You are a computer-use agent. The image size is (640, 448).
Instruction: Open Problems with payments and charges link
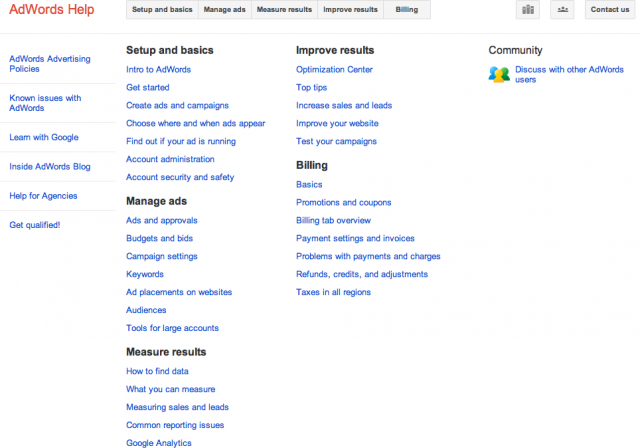click(x=368, y=256)
